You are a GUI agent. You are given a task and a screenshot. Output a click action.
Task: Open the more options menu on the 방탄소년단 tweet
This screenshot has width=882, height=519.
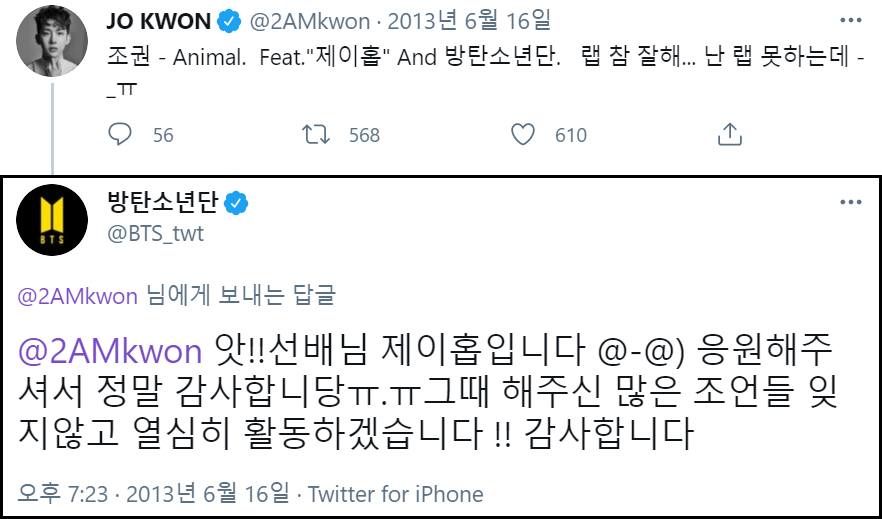[850, 202]
